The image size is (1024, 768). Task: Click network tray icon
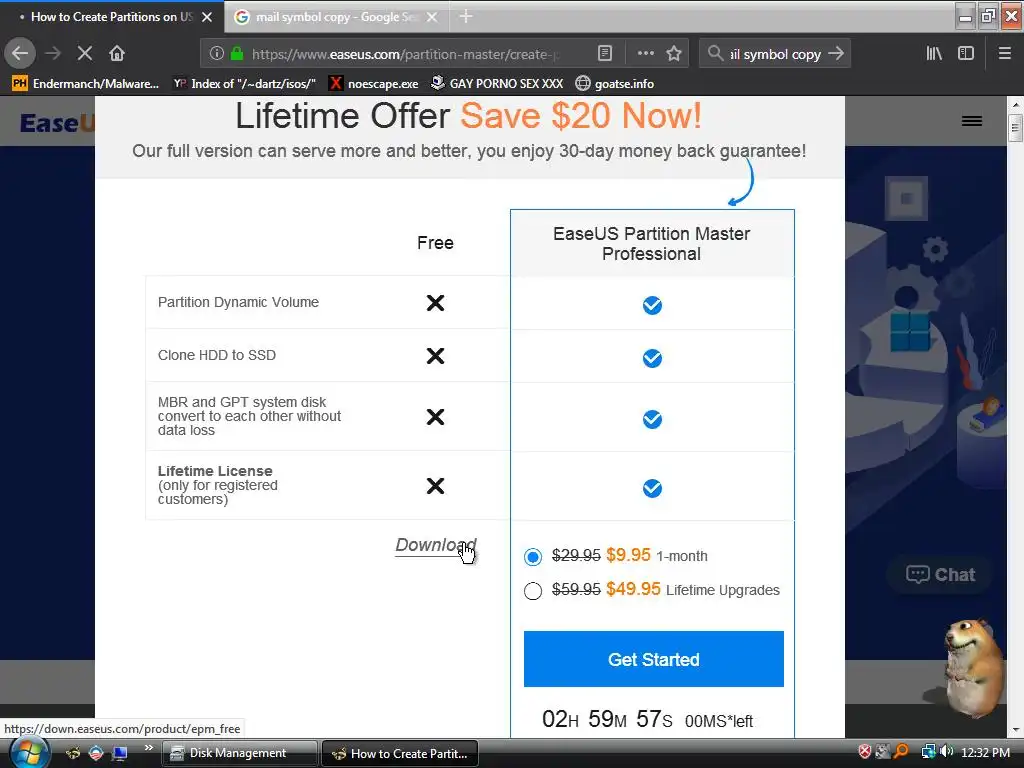[x=928, y=752]
